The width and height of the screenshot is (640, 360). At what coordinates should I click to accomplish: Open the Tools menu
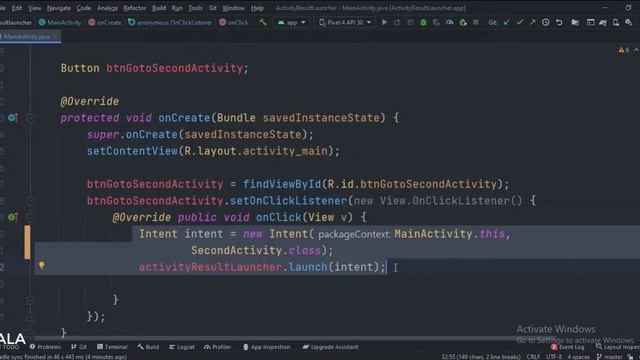click(x=196, y=8)
